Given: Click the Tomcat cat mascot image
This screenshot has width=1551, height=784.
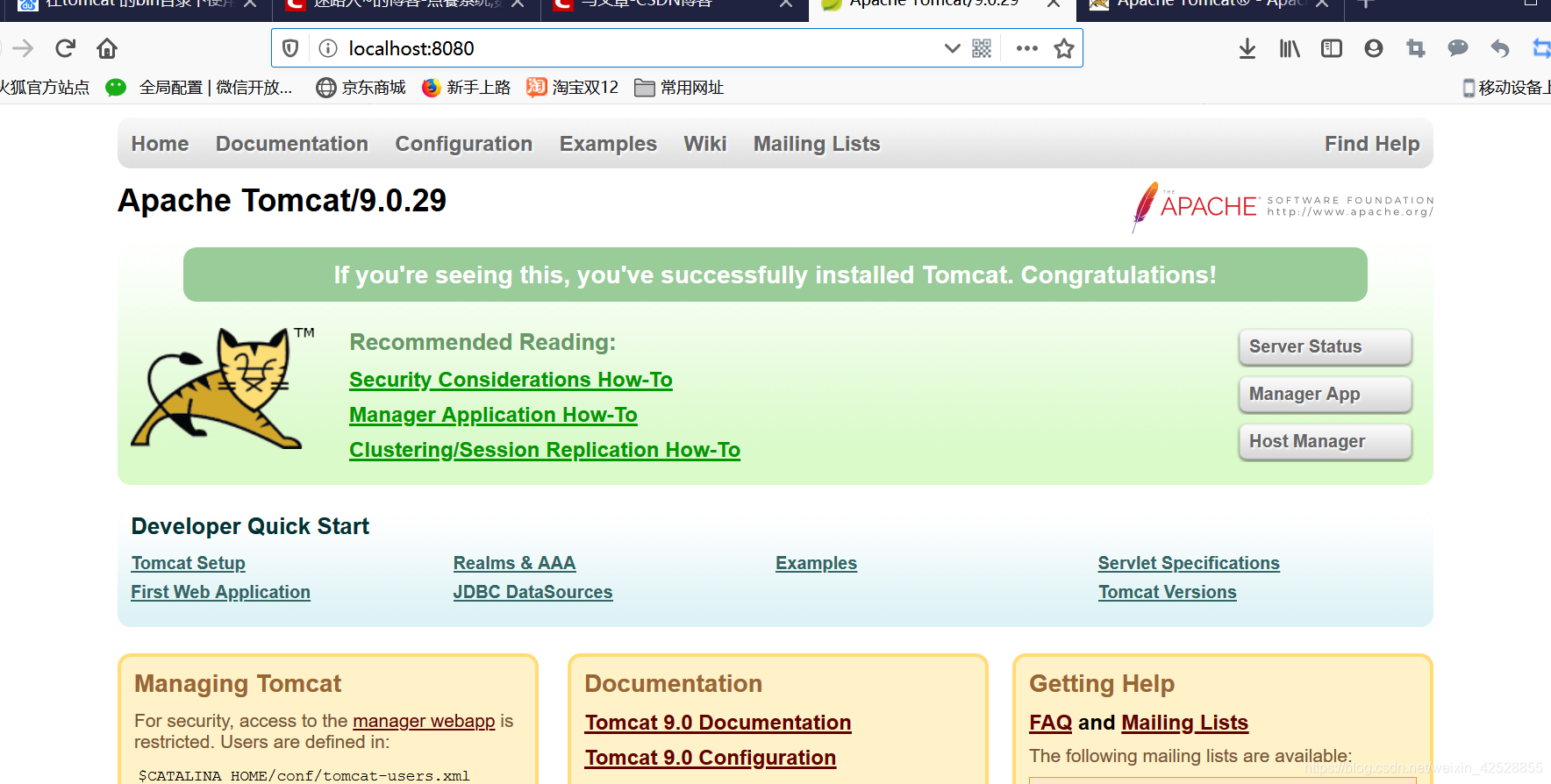Looking at the screenshot, I should point(223,388).
